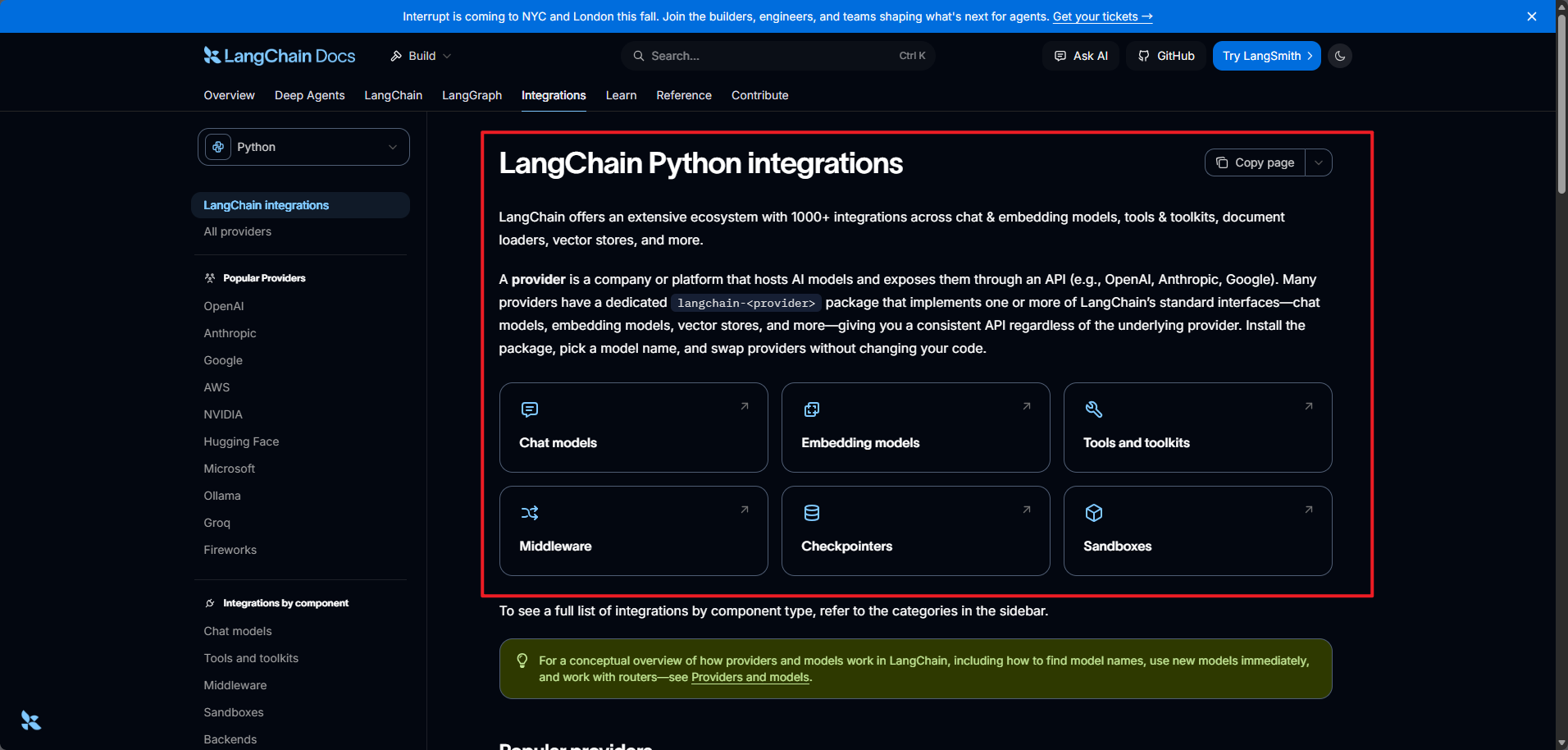The width and height of the screenshot is (1568, 750).
Task: Click the Middleware shuffle icon
Action: pyautogui.click(x=530, y=513)
